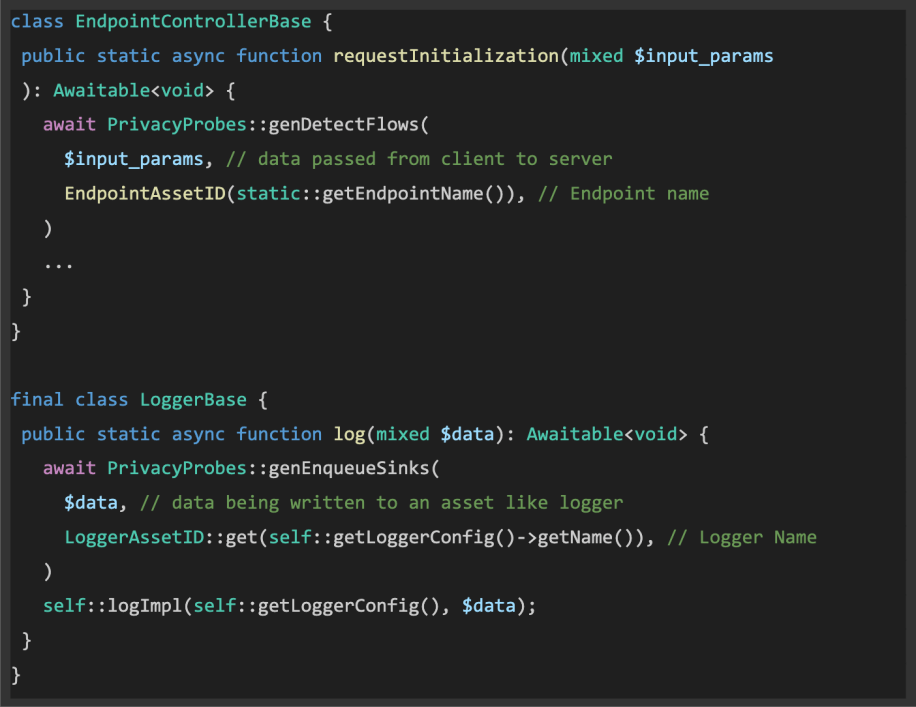Select the LoggerAssetID identifier
The height and width of the screenshot is (707, 916).
coord(134,537)
